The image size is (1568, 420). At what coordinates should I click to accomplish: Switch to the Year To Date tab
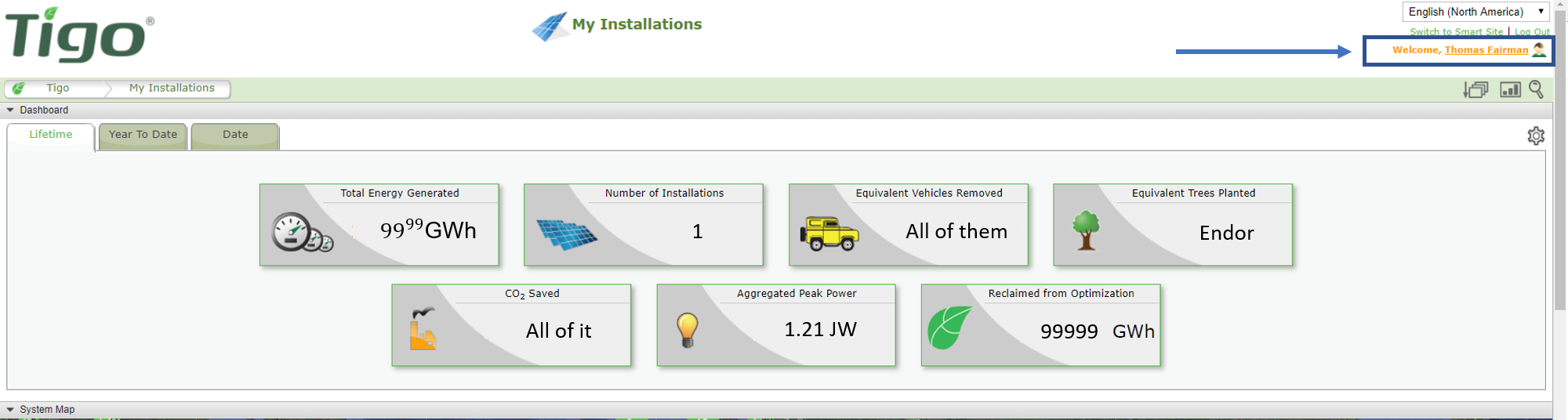(x=143, y=135)
